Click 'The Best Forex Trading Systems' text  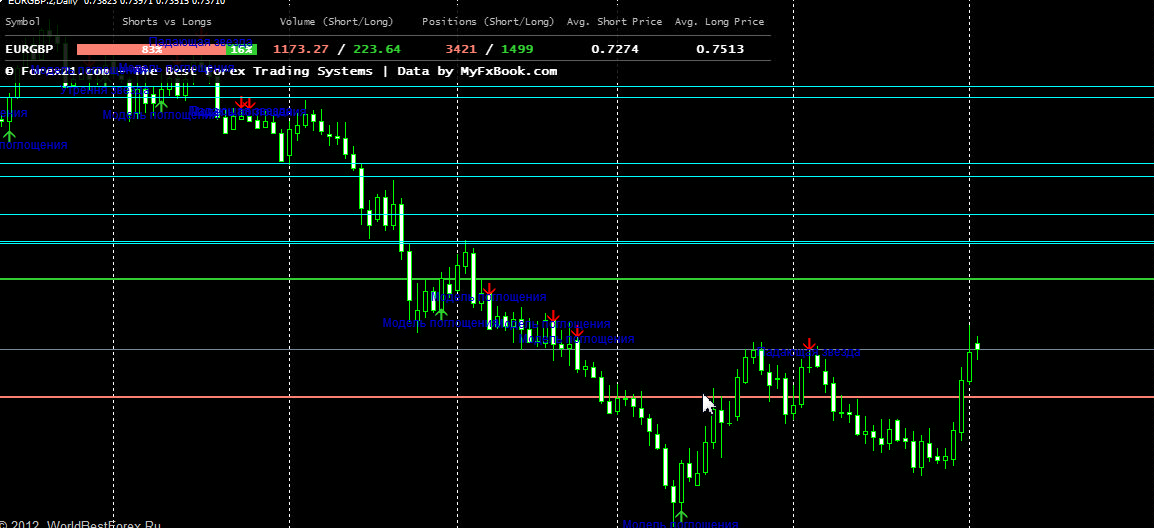253,71
